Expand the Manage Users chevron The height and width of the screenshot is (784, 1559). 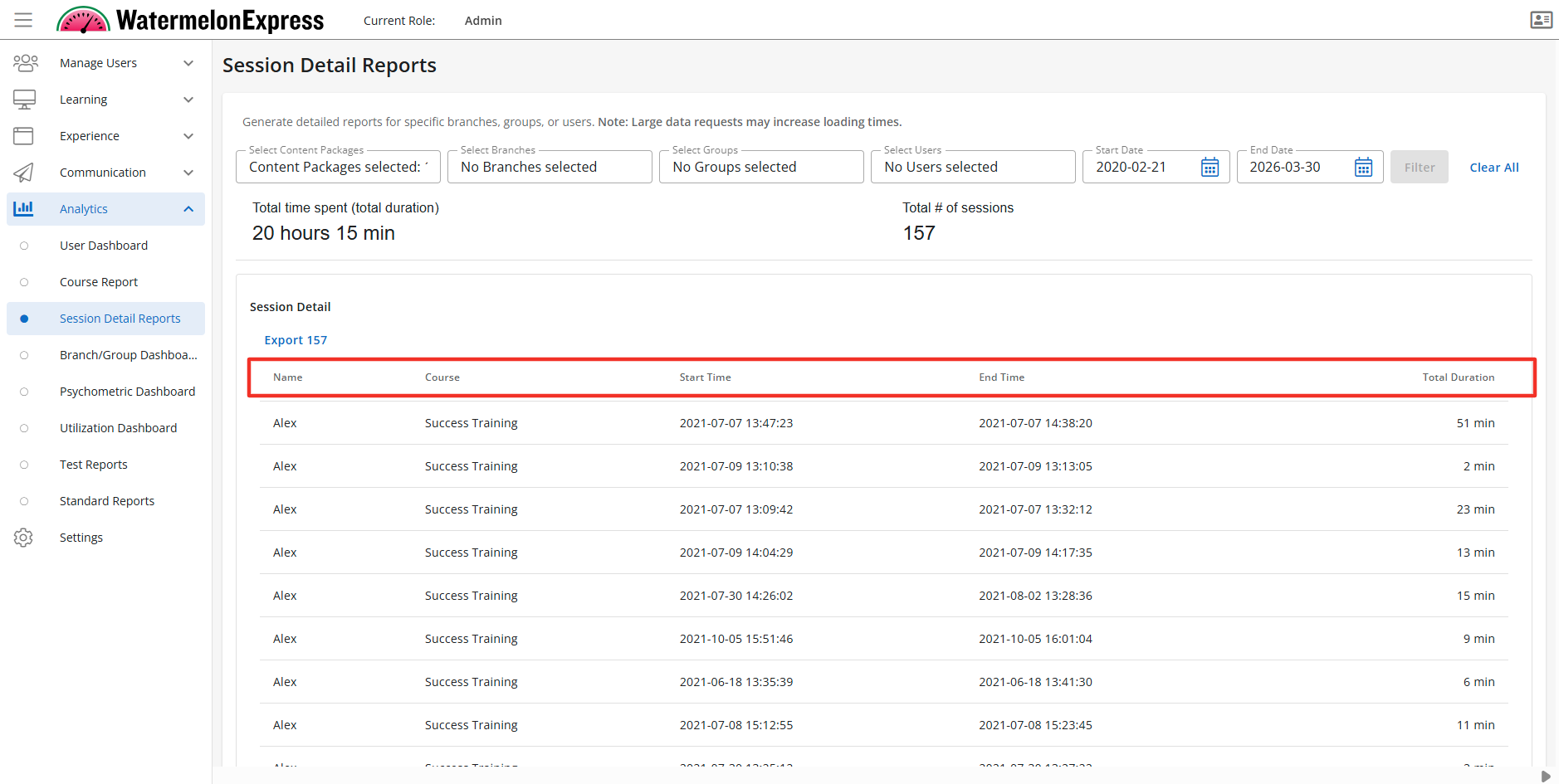188,63
